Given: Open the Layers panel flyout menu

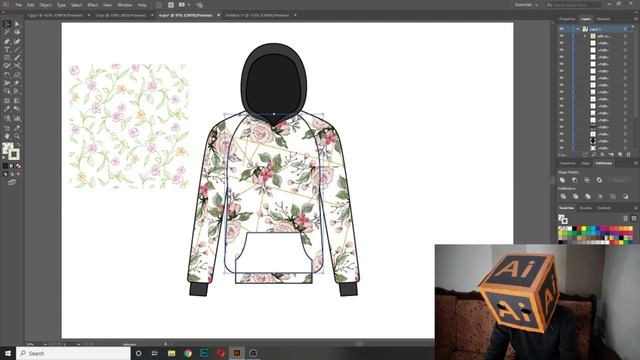Looking at the screenshot, I should point(636,19).
